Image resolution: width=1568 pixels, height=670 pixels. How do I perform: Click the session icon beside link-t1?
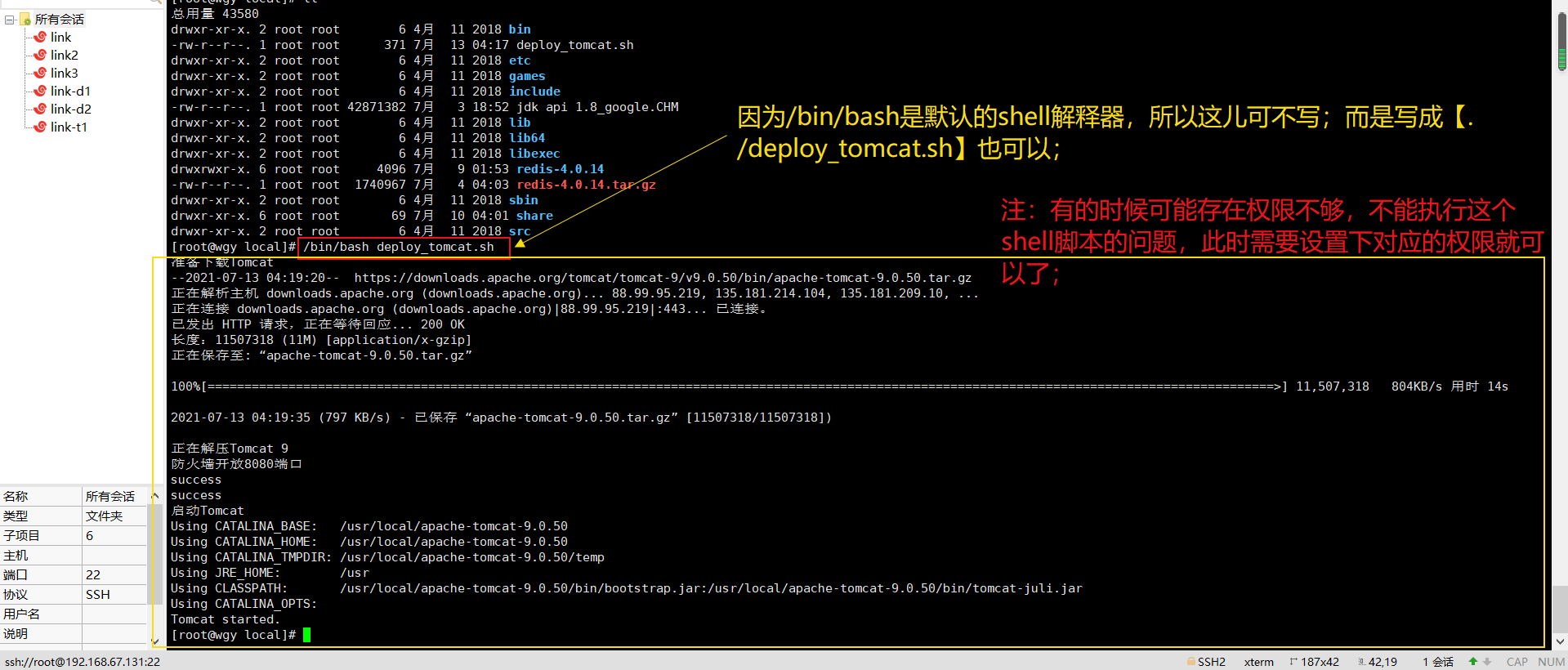pos(39,127)
